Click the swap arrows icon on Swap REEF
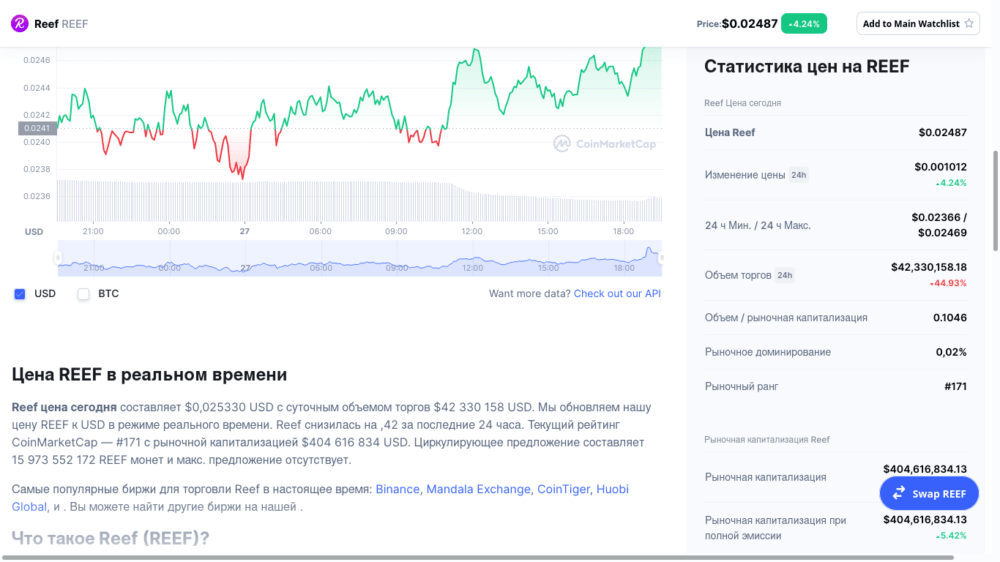Viewport: 1000px width, 562px height. 899,493
